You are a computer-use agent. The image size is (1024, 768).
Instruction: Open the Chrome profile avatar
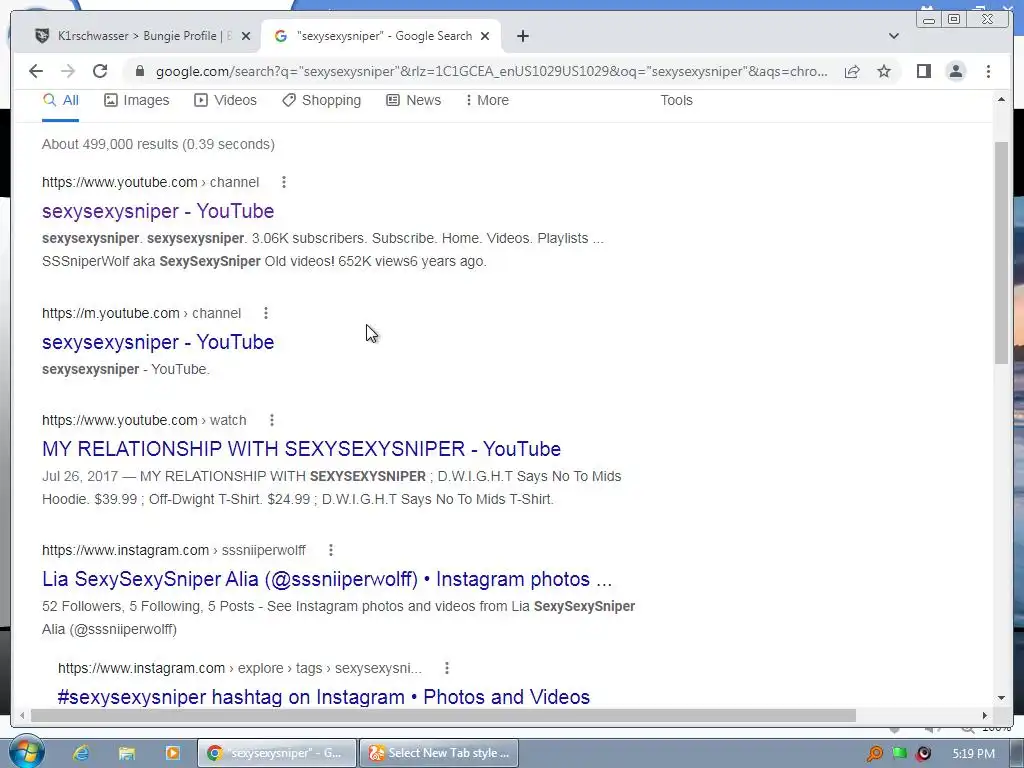tap(955, 71)
